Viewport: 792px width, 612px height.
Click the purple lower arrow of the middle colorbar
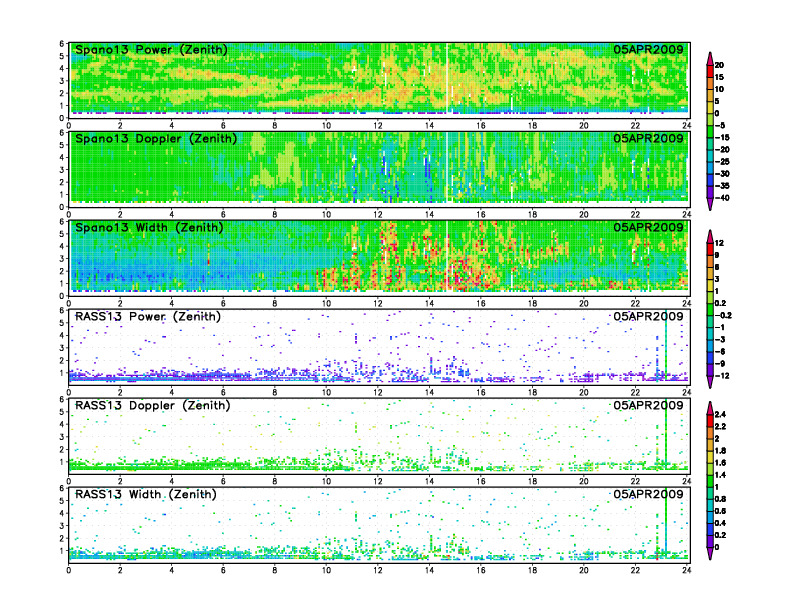pos(710,382)
